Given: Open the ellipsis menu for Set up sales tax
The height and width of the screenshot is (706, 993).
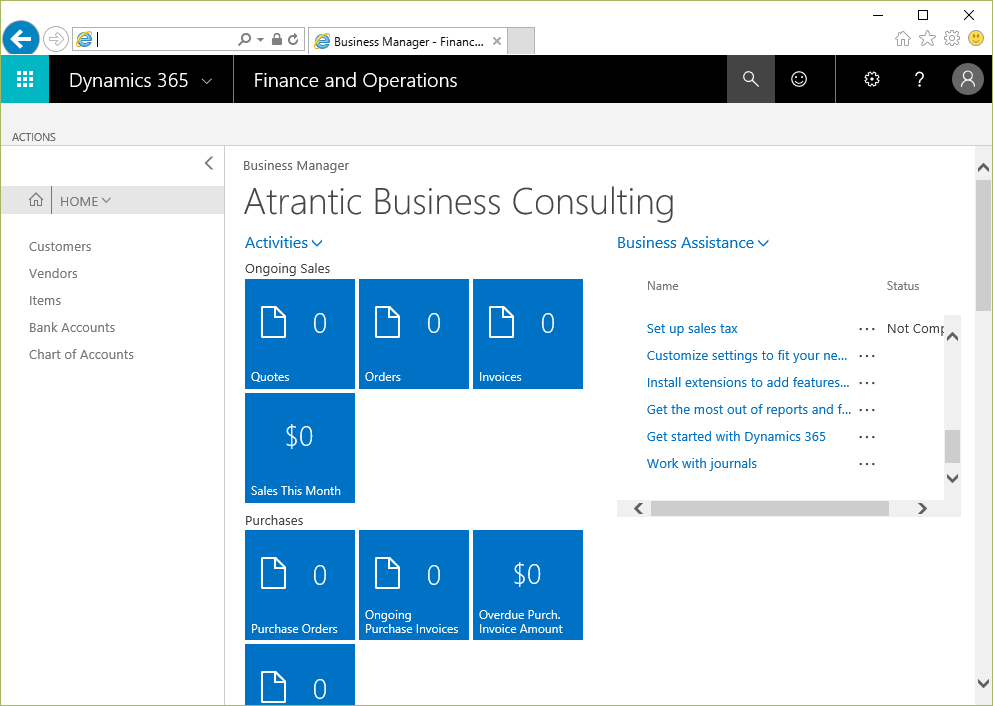Looking at the screenshot, I should pyautogui.click(x=867, y=329).
